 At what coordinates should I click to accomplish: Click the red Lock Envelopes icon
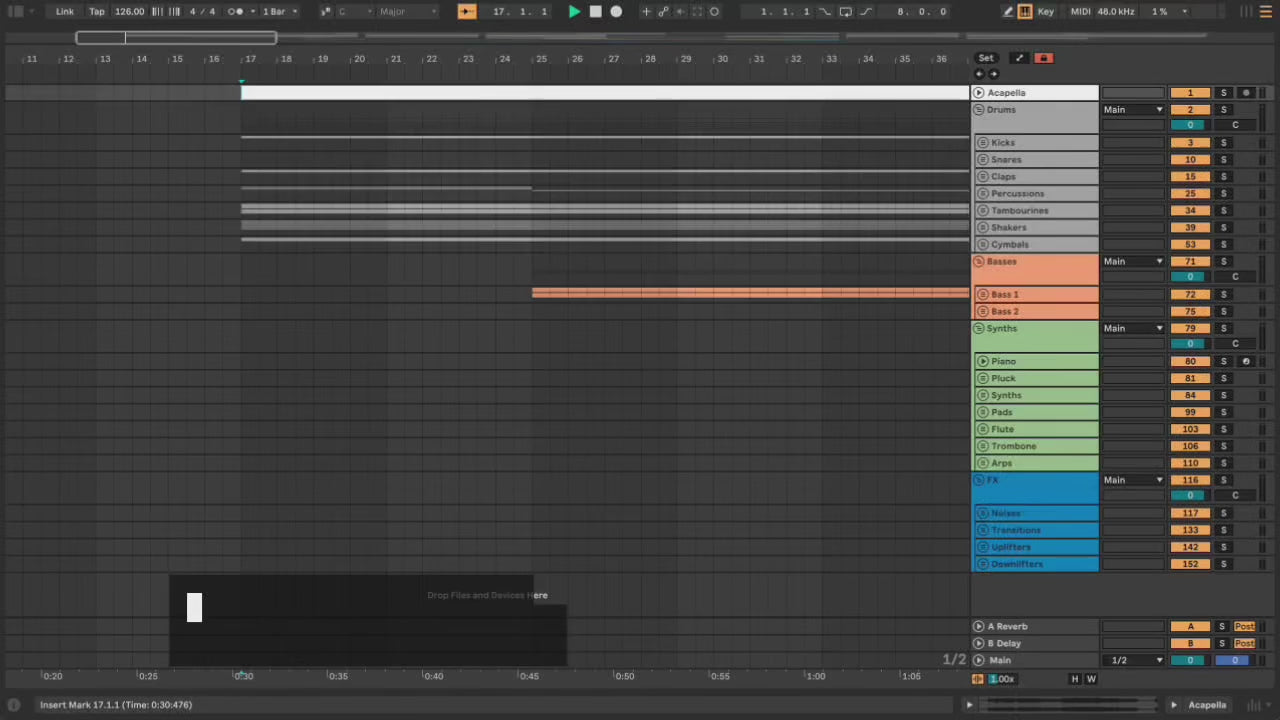click(x=1043, y=58)
